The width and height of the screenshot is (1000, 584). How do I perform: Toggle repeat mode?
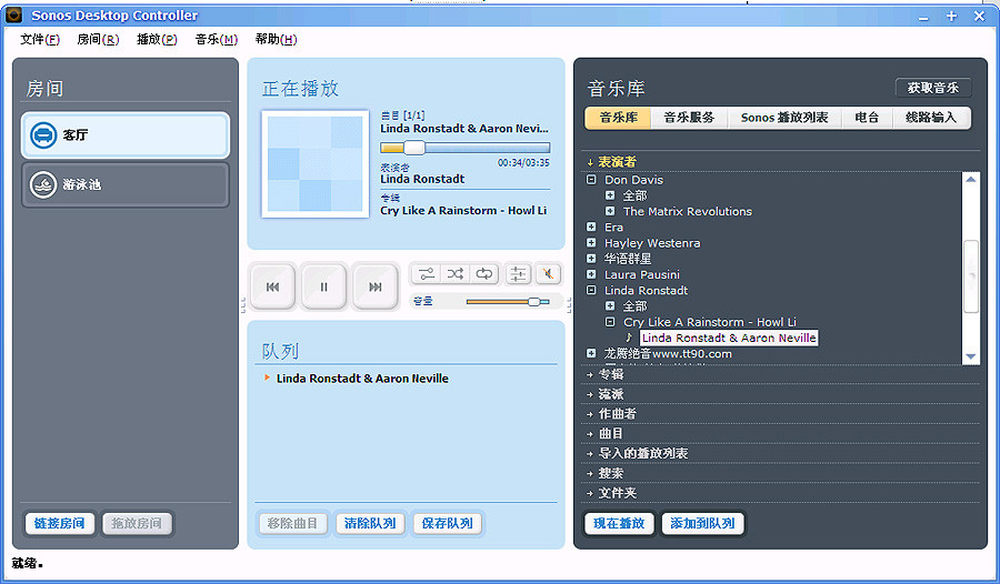pyautogui.click(x=484, y=274)
